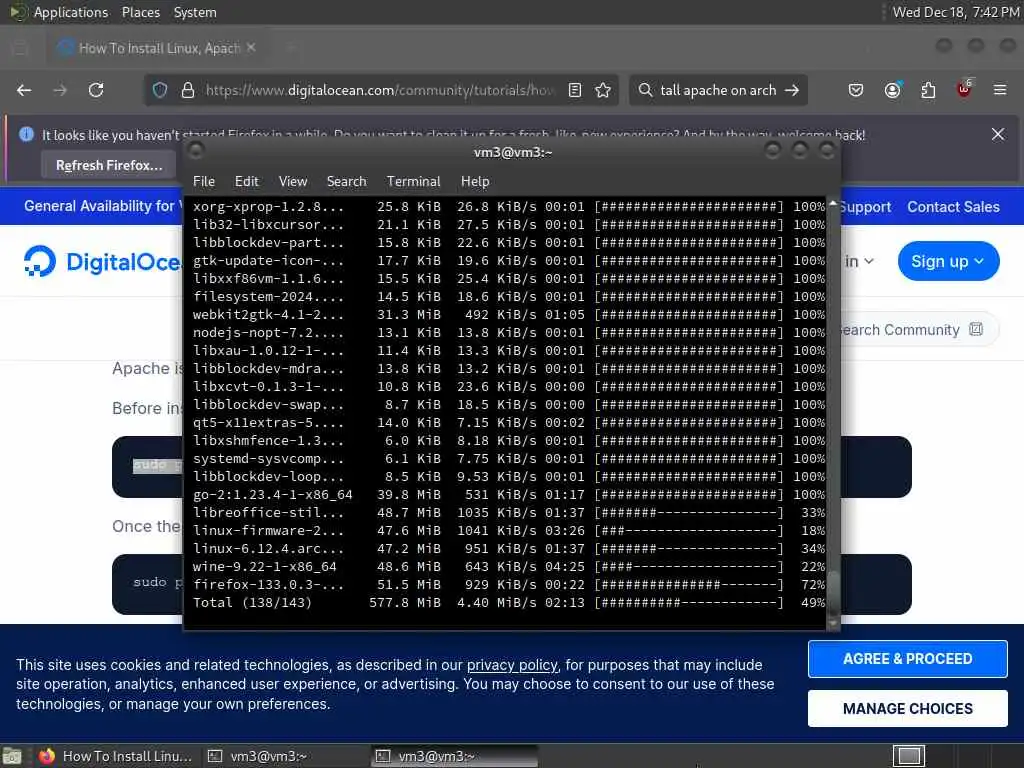Open the Places menu
The height and width of the screenshot is (768, 1024).
pyautogui.click(x=140, y=12)
